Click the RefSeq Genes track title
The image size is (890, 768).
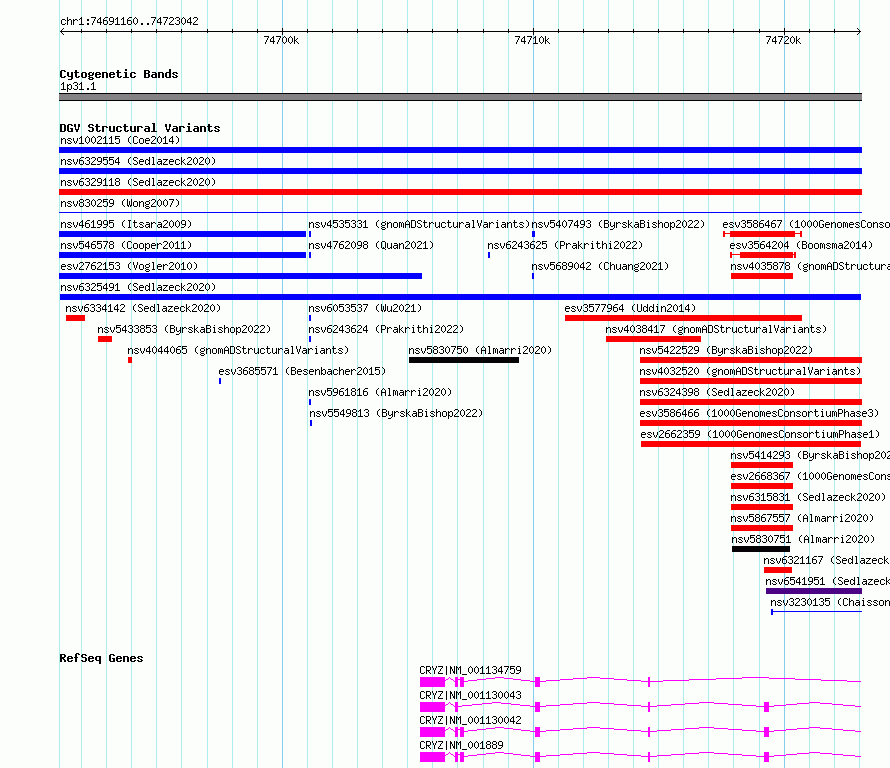pos(101,658)
